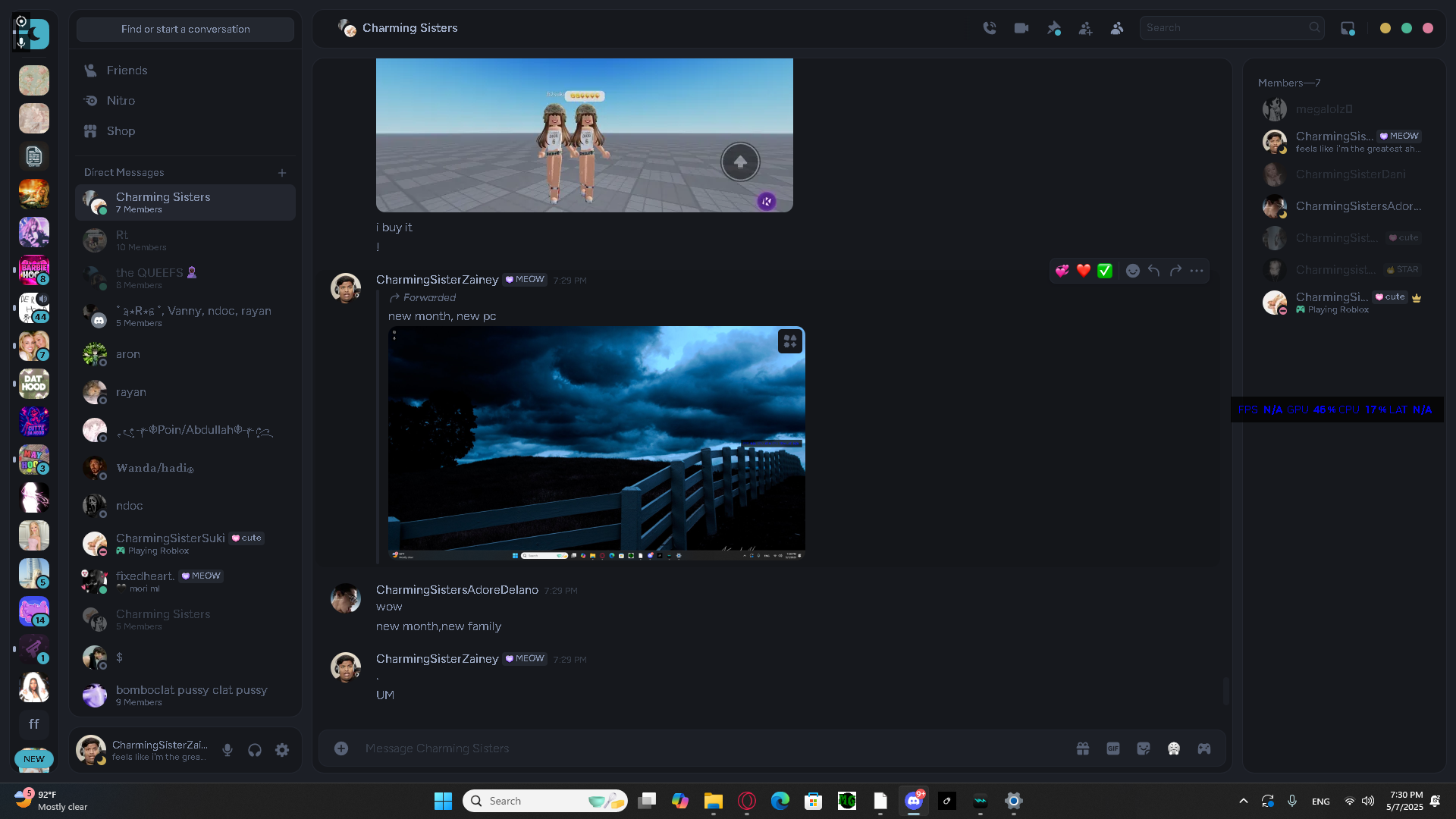1456x819 pixels.
Task: Click the Message Charming Sisters text field
Action: click(x=682, y=748)
